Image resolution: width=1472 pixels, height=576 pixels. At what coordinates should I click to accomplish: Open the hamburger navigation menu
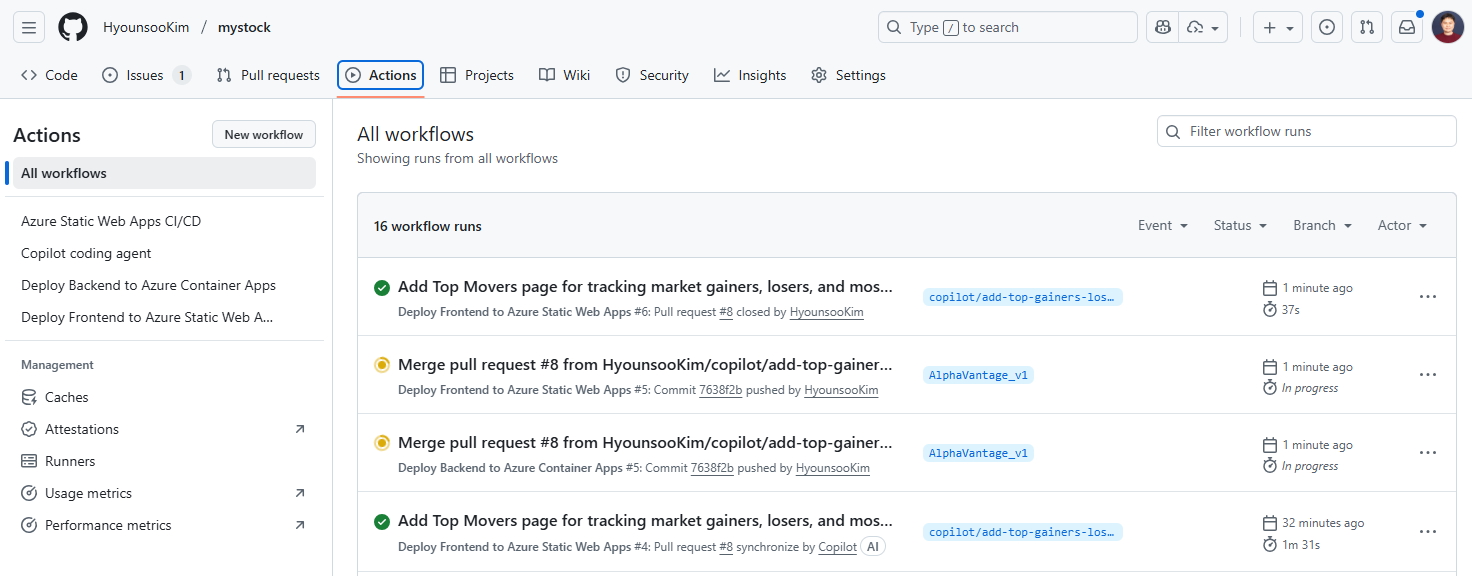click(x=29, y=27)
